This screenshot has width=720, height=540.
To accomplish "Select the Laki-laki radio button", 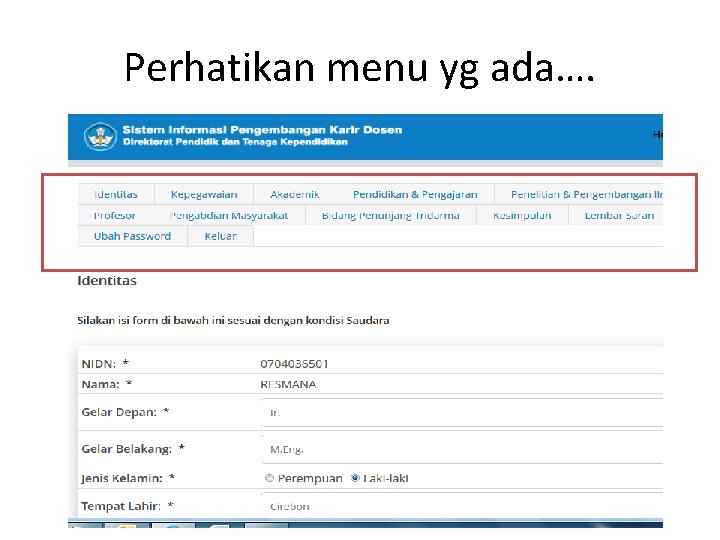I will 355,478.
